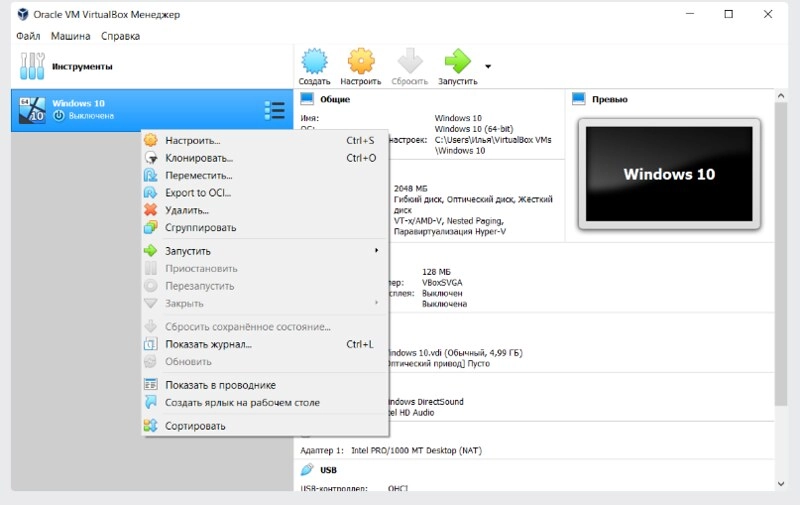Viewport: 800px width, 505px height.
Task: Click the vertical scrollbar thumb in the details pane
Action: click(x=781, y=254)
